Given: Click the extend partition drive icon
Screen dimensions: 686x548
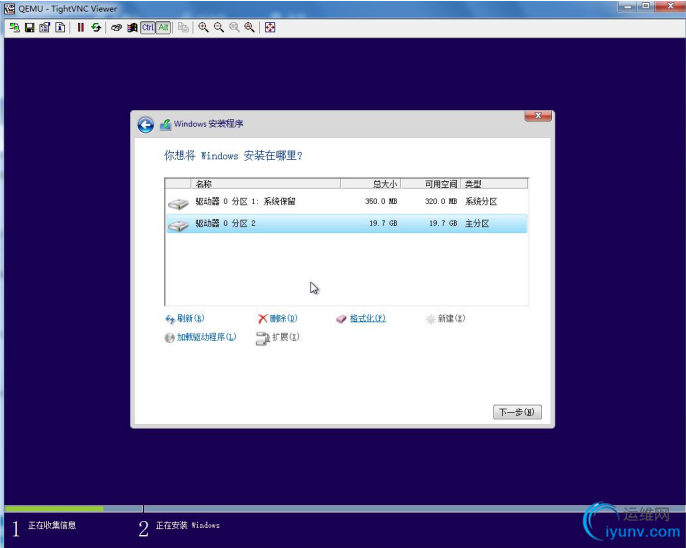Looking at the screenshot, I should [x=262, y=339].
